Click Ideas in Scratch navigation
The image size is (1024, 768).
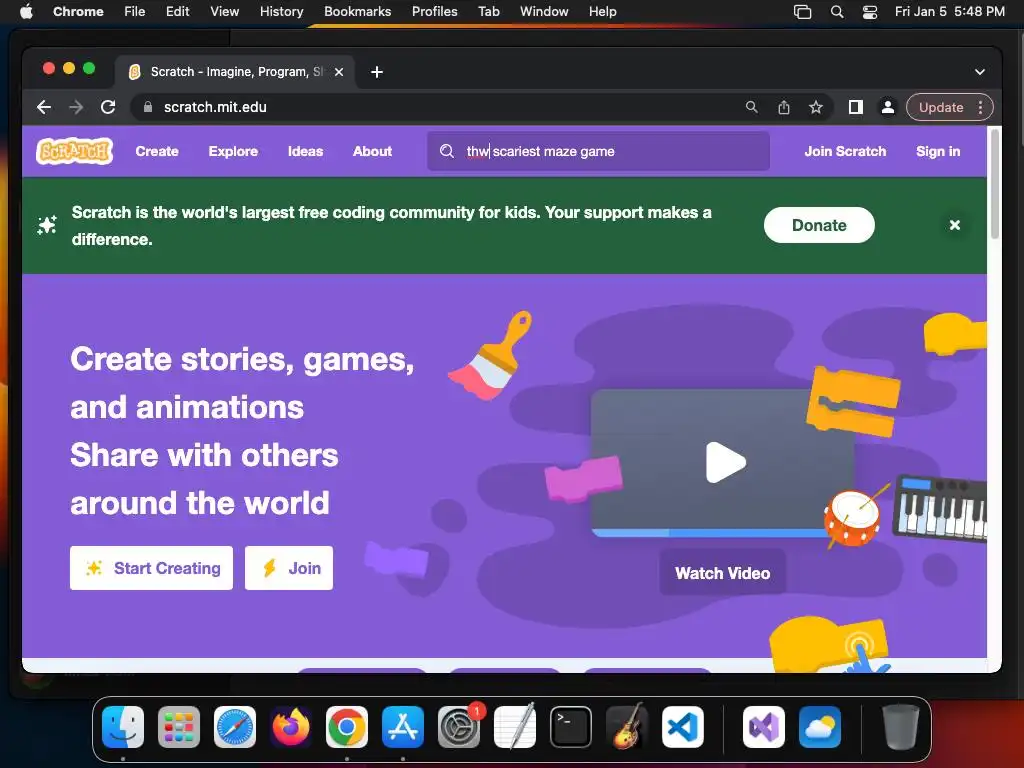[305, 151]
